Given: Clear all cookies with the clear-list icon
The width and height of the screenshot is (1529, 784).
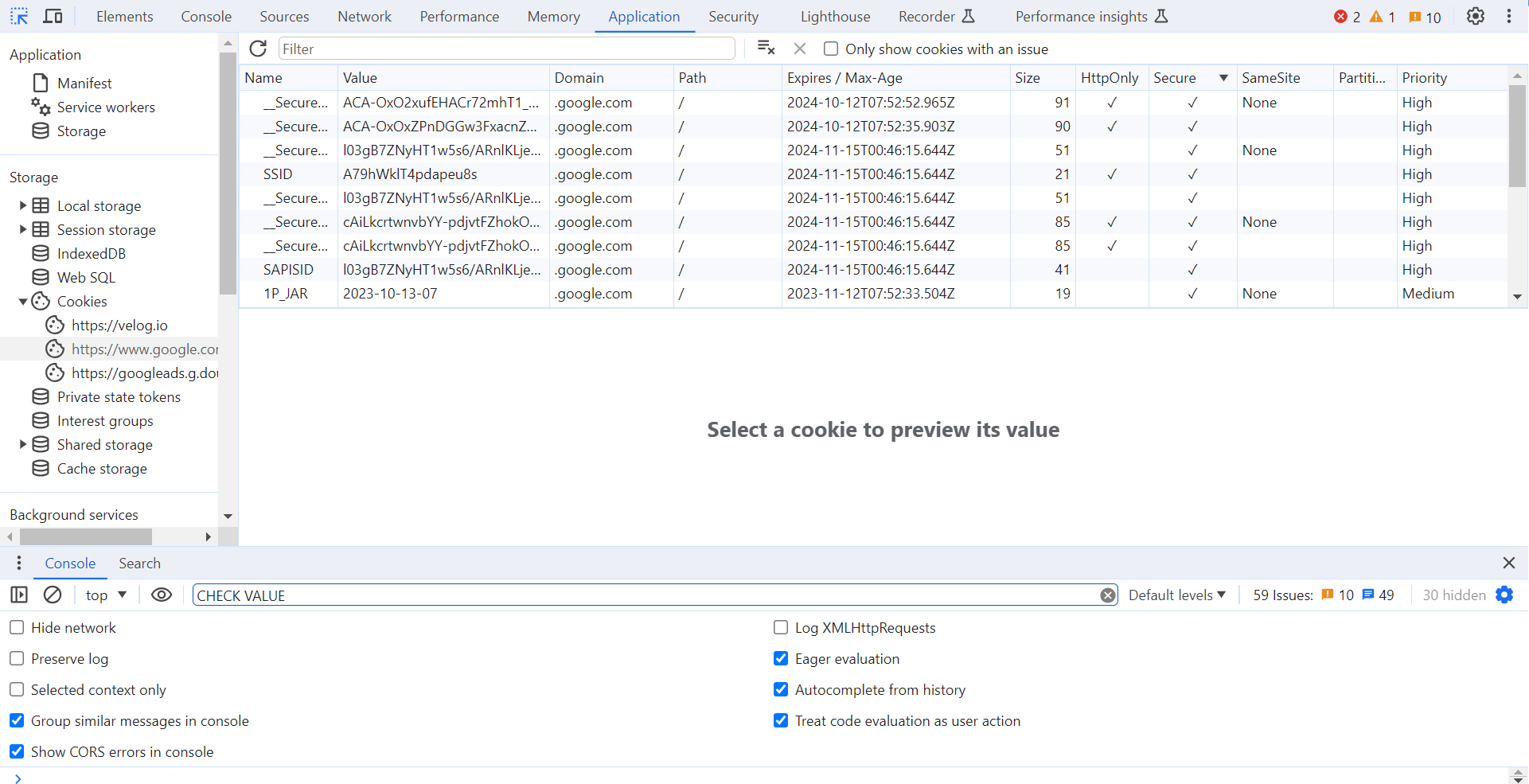Looking at the screenshot, I should 766,49.
